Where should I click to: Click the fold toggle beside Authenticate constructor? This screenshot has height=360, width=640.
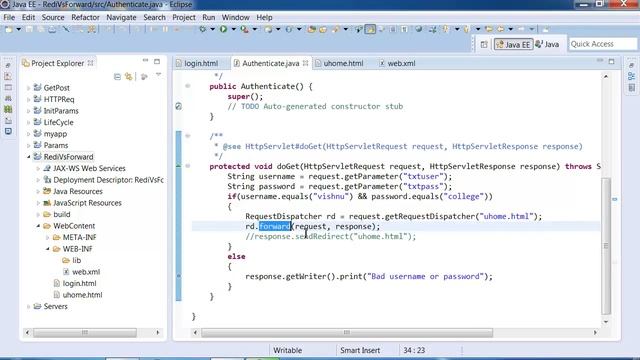point(188,86)
